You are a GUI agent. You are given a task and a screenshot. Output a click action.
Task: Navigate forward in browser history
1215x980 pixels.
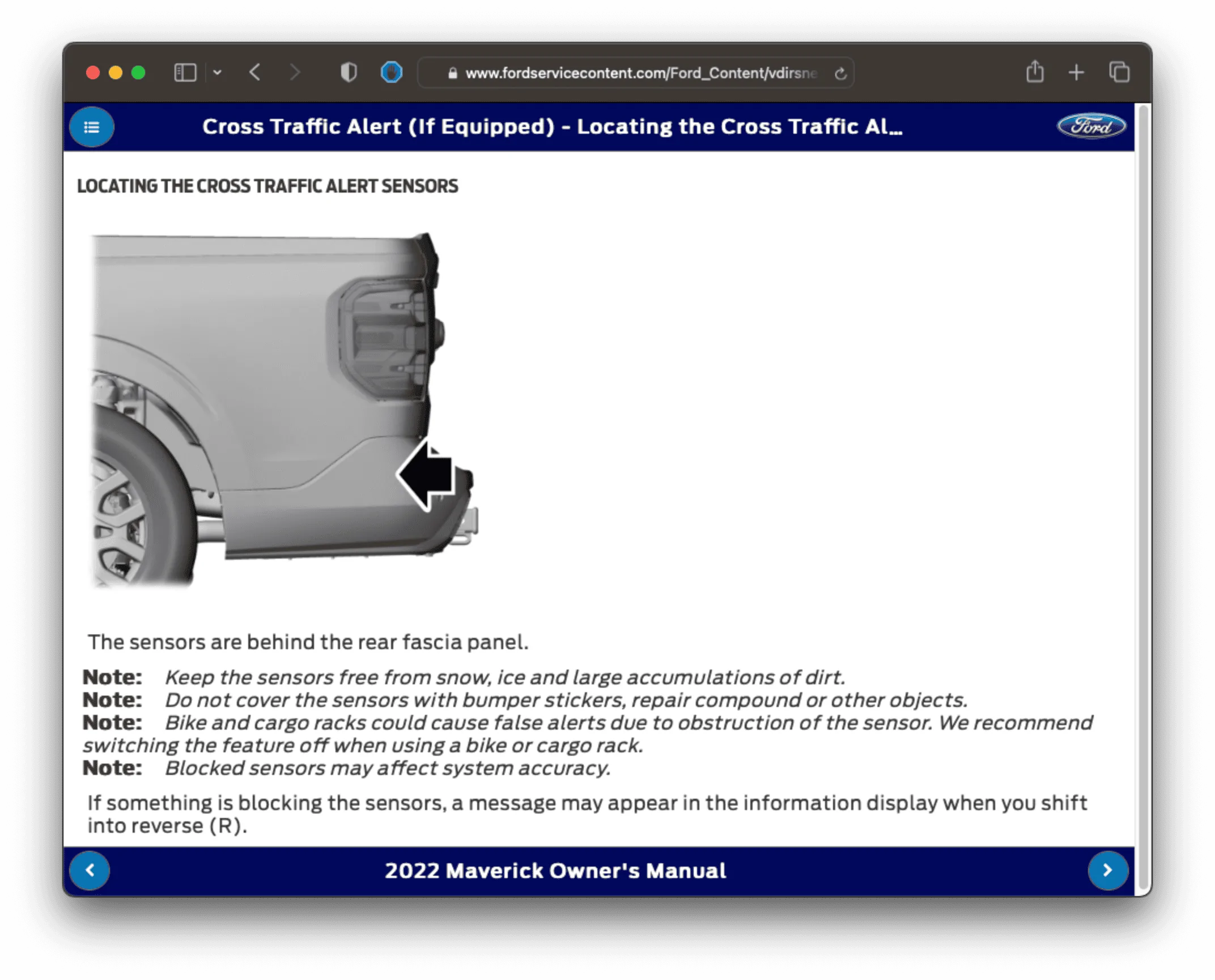pyautogui.click(x=294, y=73)
